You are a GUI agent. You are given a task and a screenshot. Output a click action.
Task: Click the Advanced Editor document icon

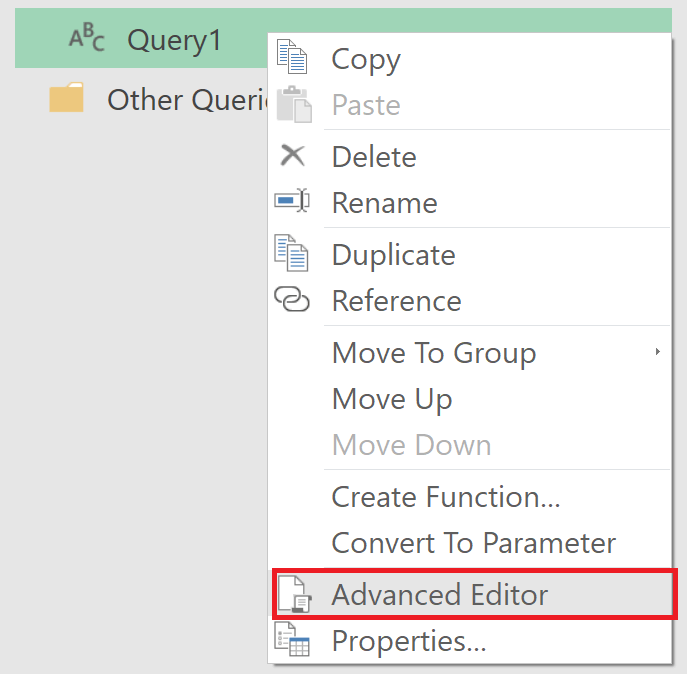292,595
